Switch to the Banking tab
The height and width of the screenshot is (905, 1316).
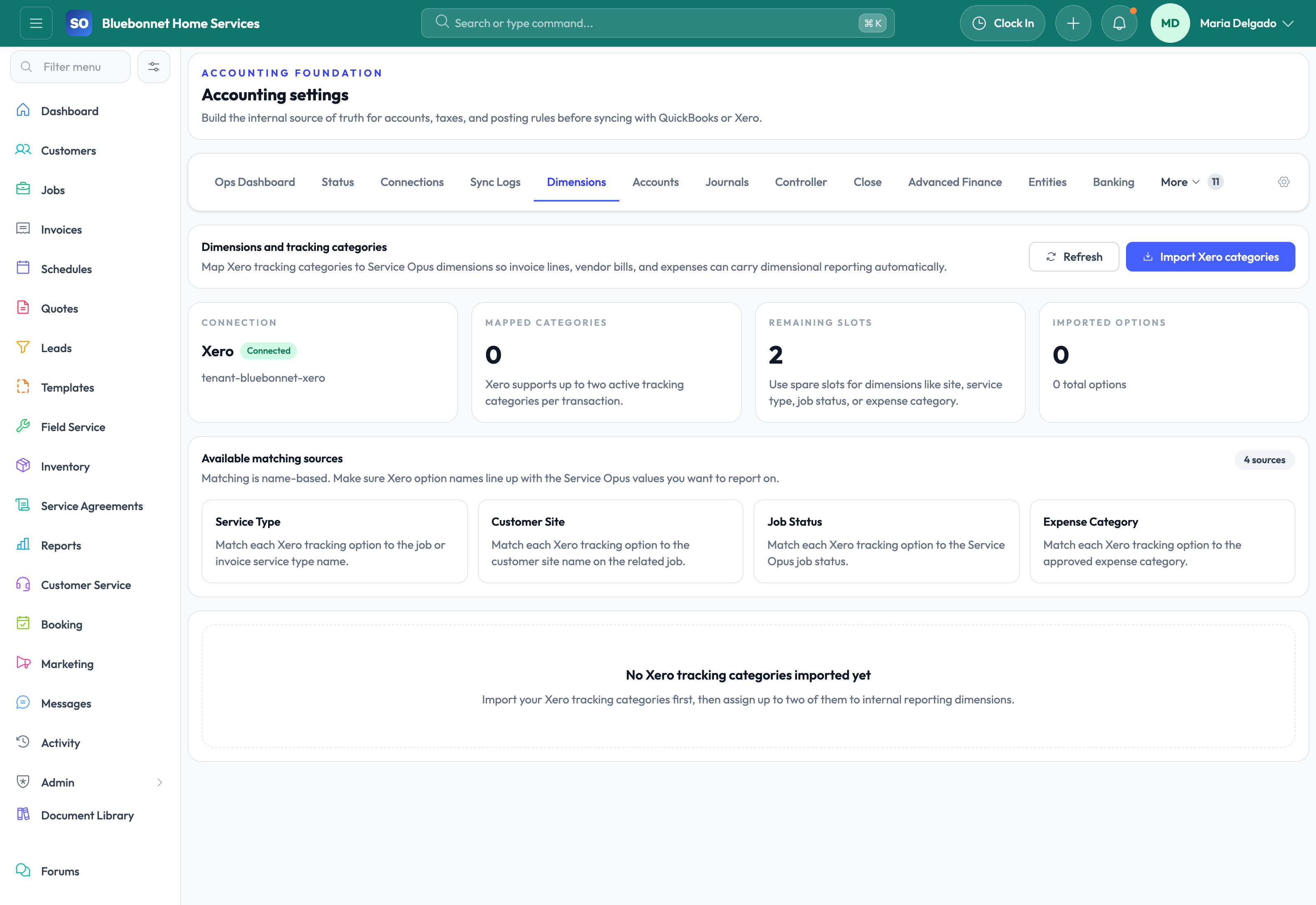[1113, 182]
